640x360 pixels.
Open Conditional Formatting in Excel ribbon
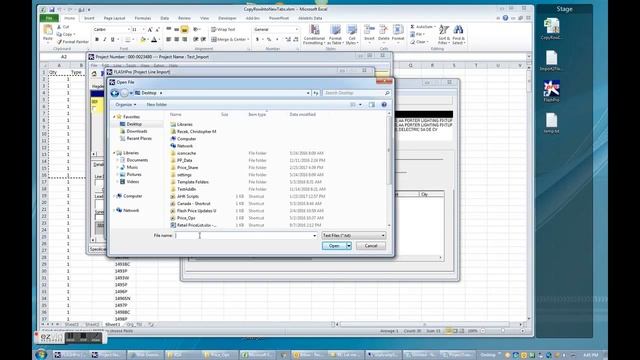(x=314, y=34)
